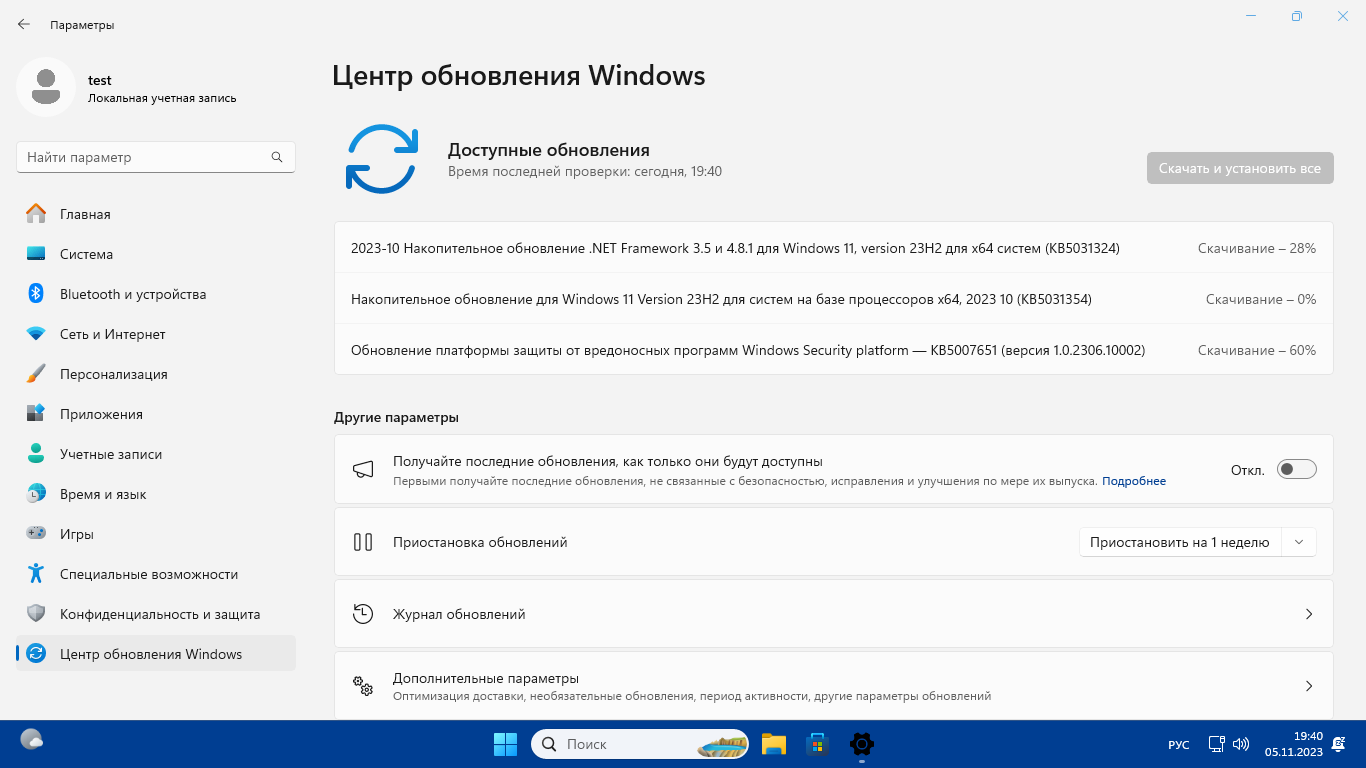Viewport: 1366px width, 768px height.
Task: Click the Персонализация paintbrush icon
Action: (x=36, y=374)
